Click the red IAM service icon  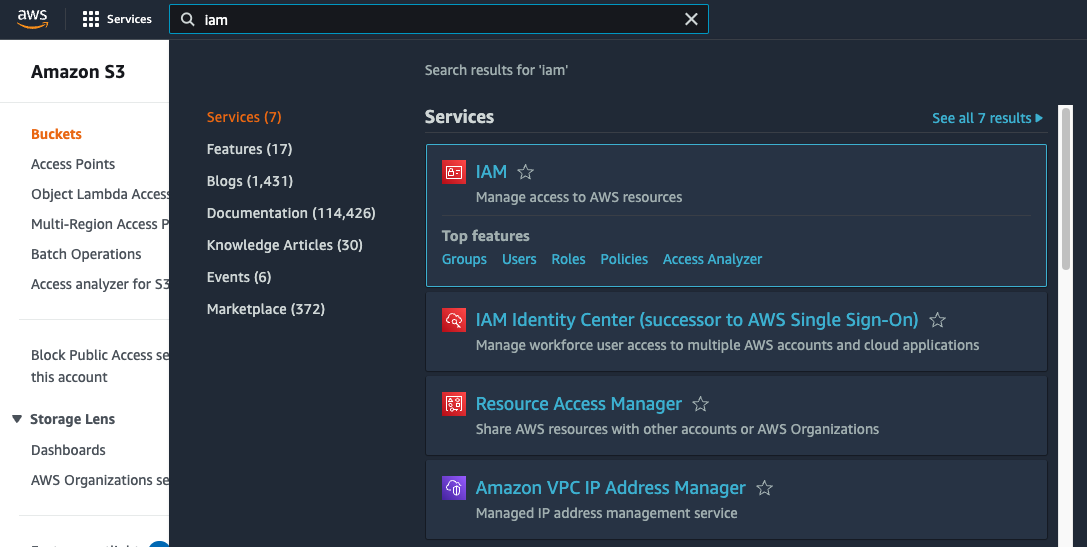pyautogui.click(x=454, y=172)
